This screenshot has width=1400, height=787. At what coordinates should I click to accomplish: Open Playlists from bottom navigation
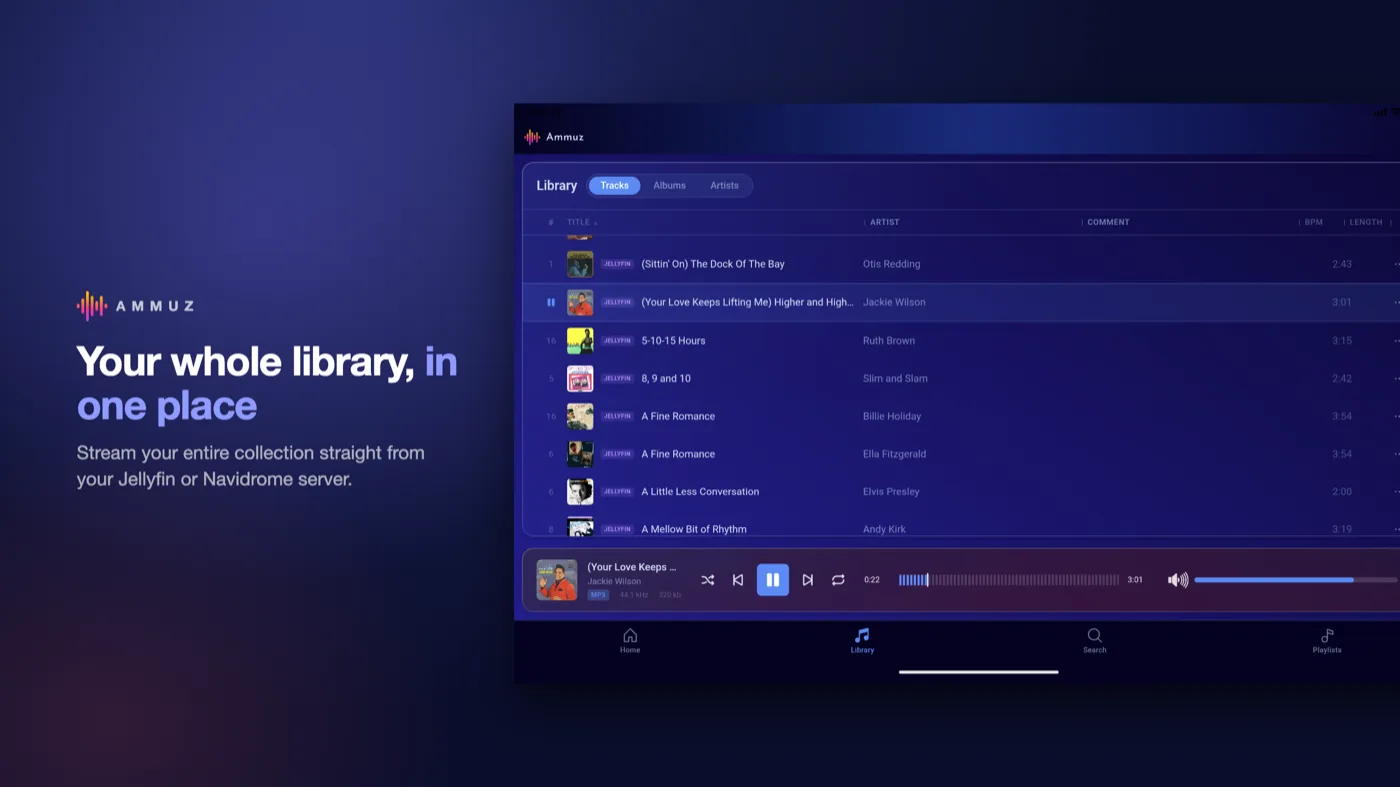tap(1327, 641)
